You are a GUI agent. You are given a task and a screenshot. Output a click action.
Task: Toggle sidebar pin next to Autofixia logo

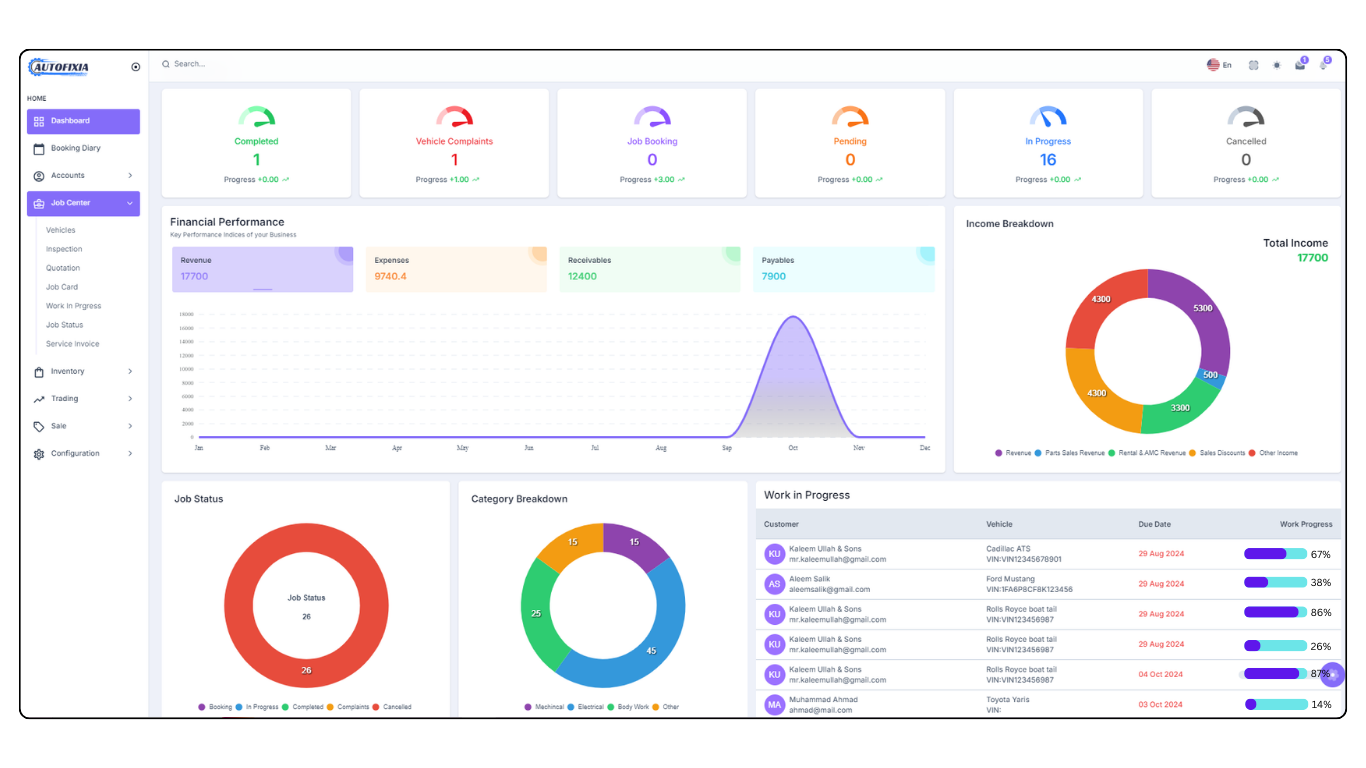point(136,67)
